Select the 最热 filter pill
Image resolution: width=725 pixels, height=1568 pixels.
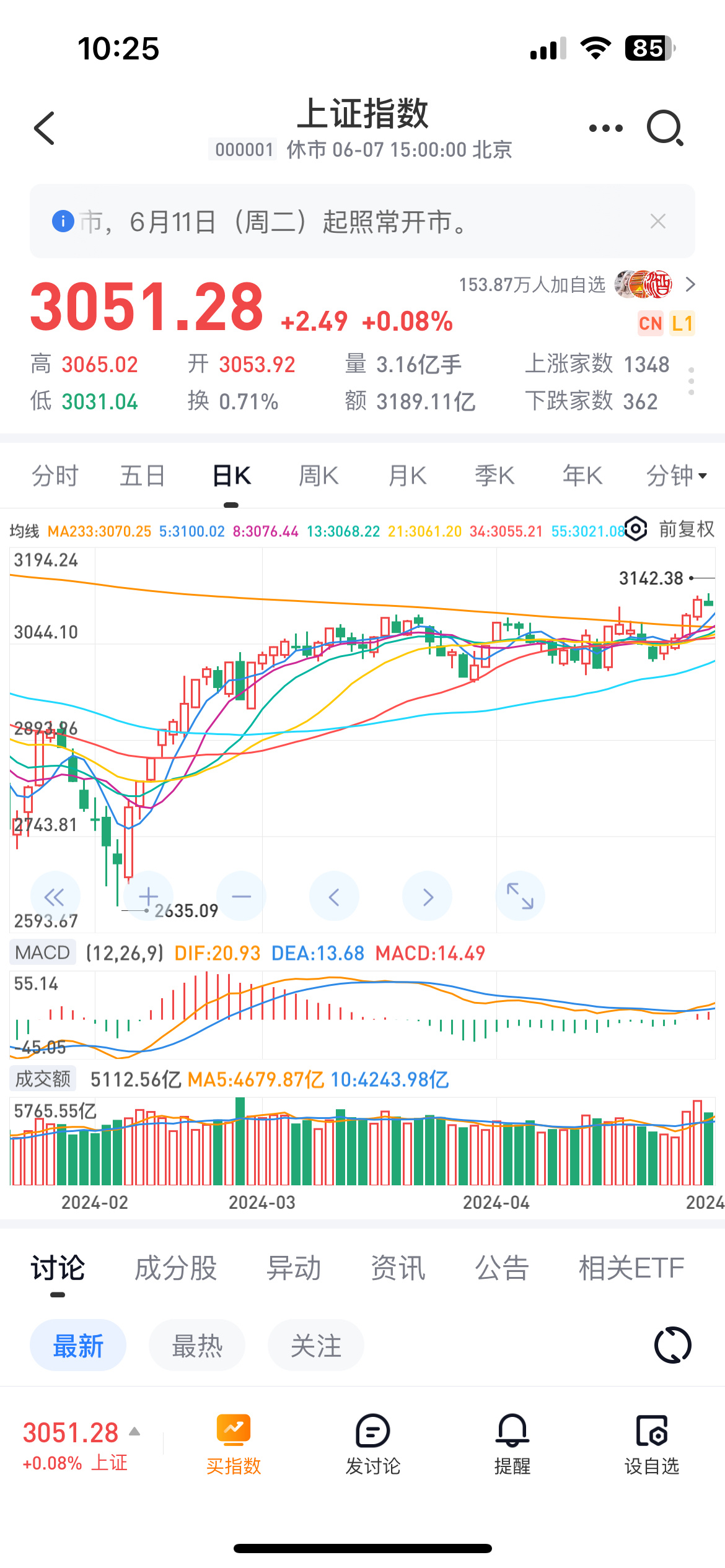pos(197,1346)
